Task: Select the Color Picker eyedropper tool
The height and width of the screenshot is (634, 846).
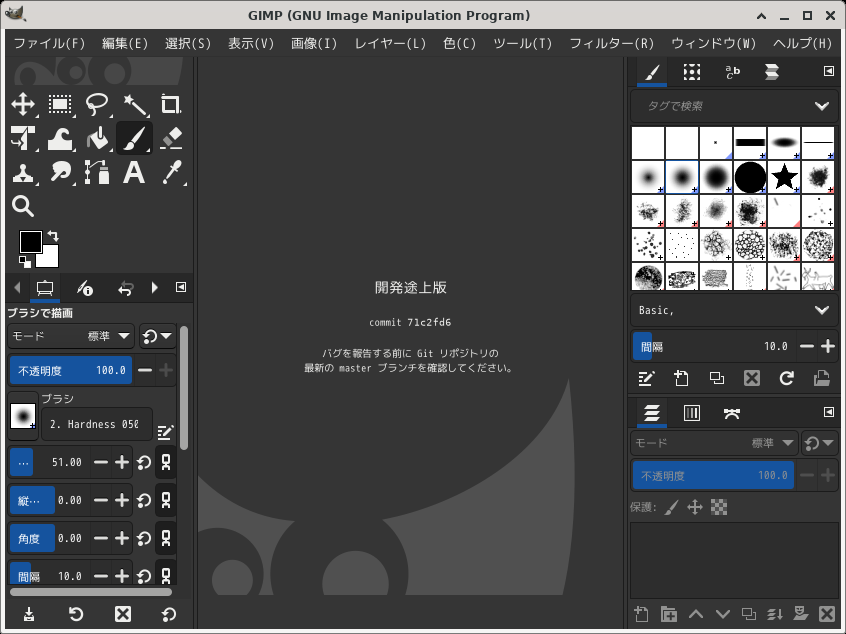Action: (x=171, y=173)
